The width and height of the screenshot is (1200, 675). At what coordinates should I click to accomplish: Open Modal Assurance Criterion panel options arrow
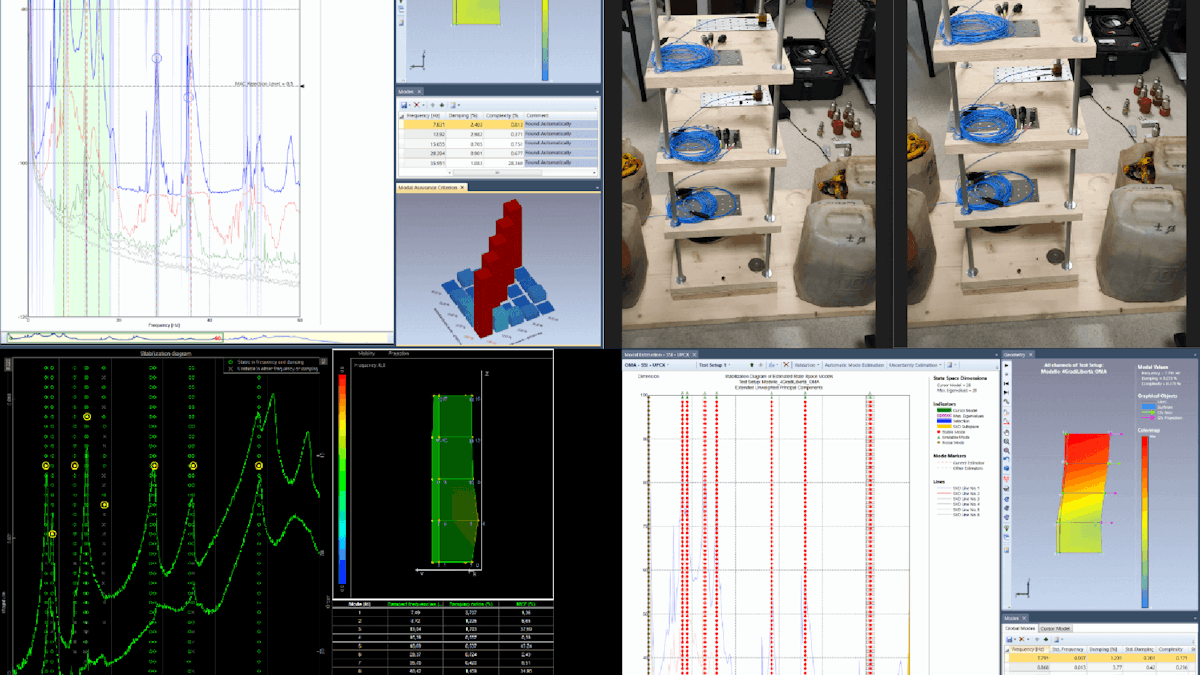[597, 188]
